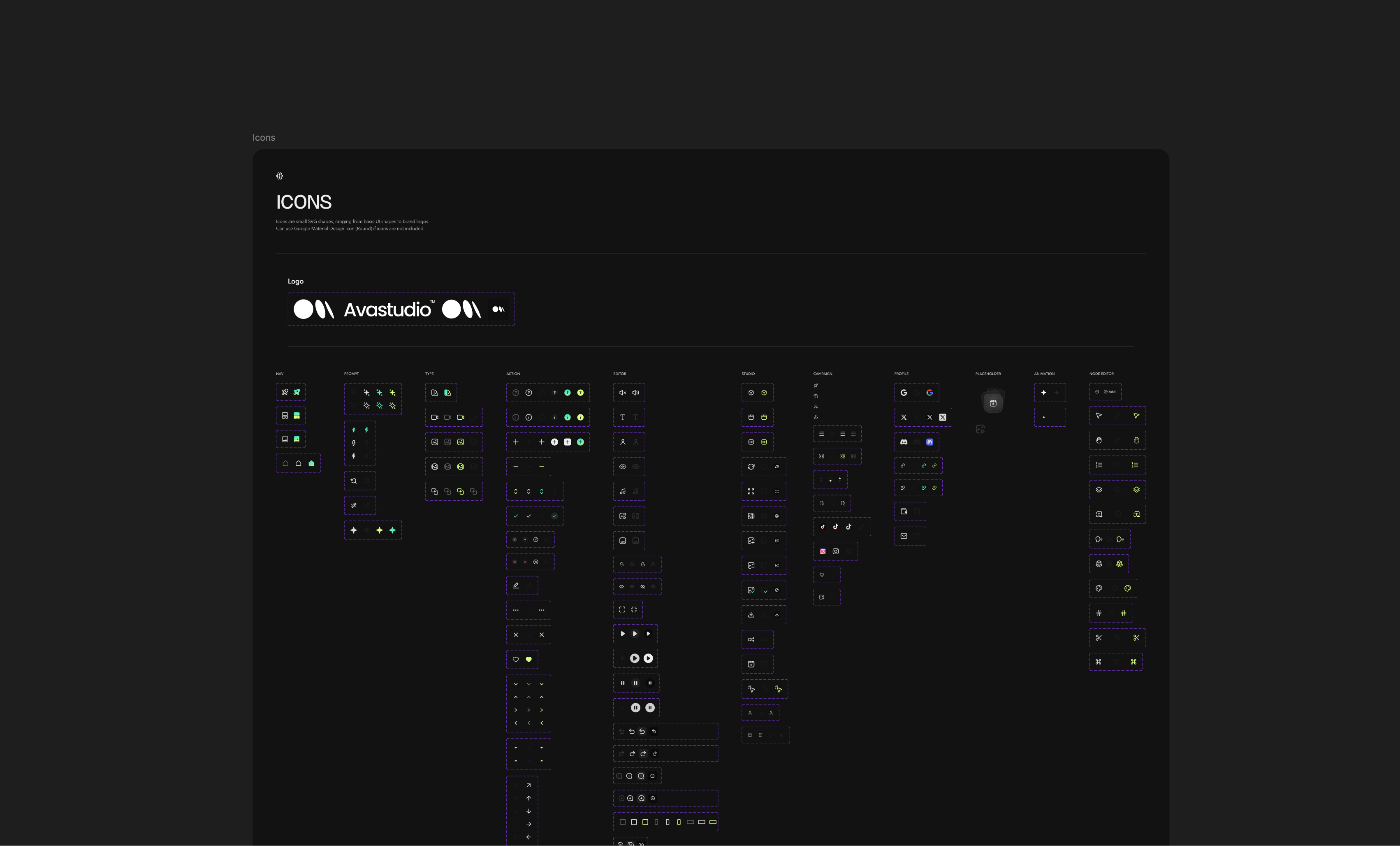
Task: Click the white open-eye icon in EDITOR
Action: [621, 586]
